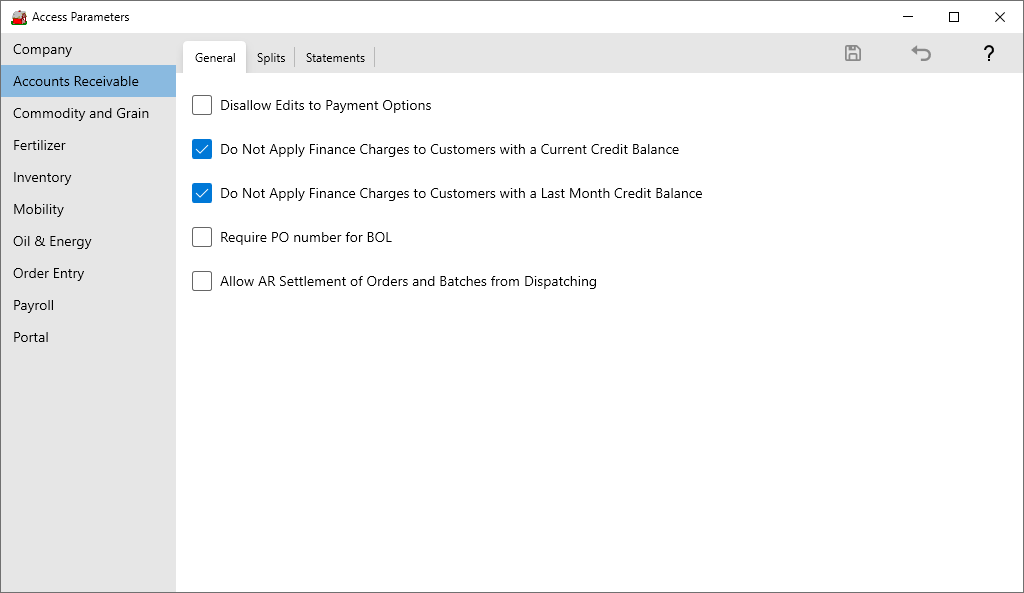This screenshot has width=1024, height=593.
Task: Check Require PO number for BOL
Action: pyautogui.click(x=202, y=237)
